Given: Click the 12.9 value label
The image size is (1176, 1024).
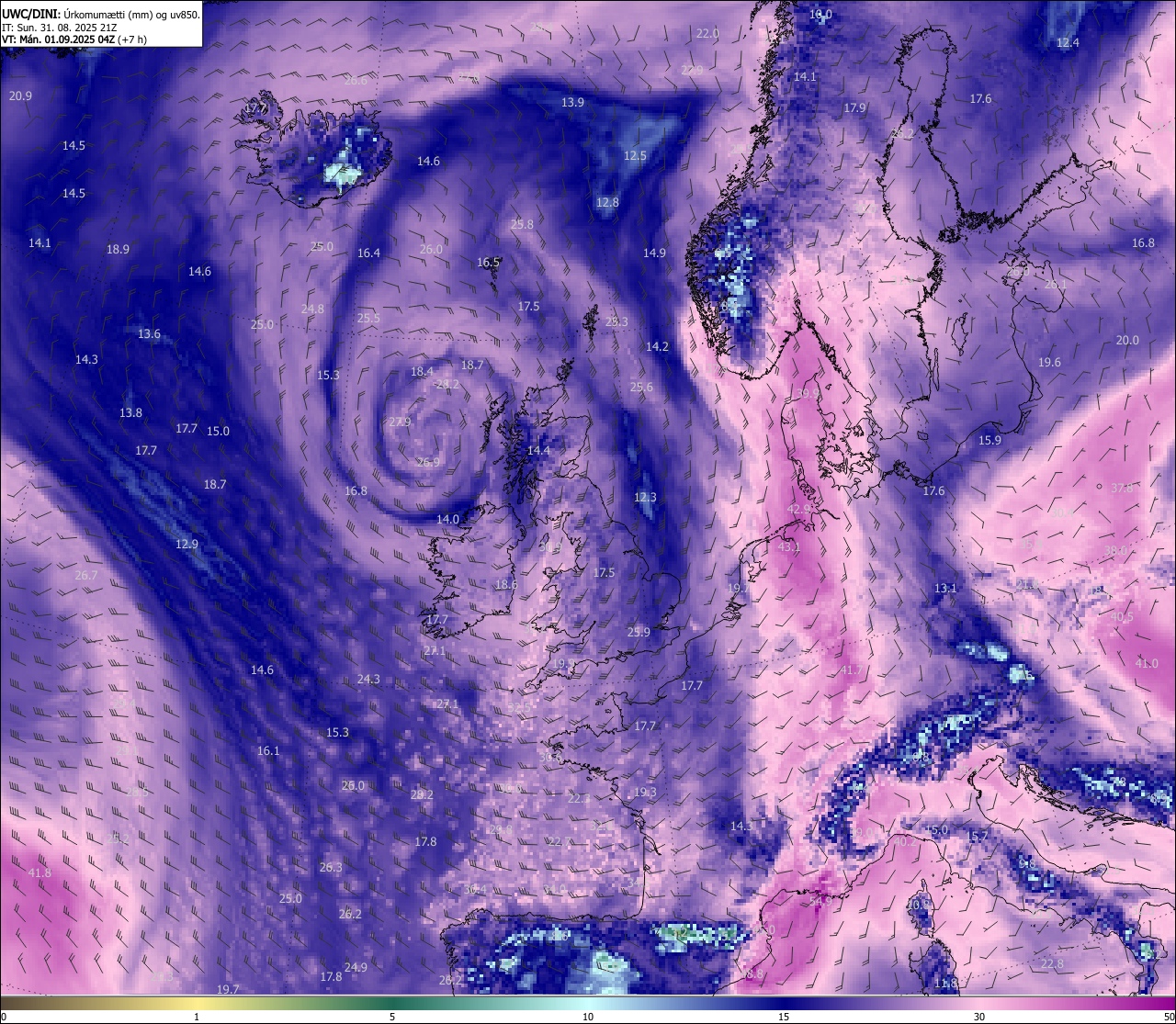Looking at the screenshot, I should point(187,544).
